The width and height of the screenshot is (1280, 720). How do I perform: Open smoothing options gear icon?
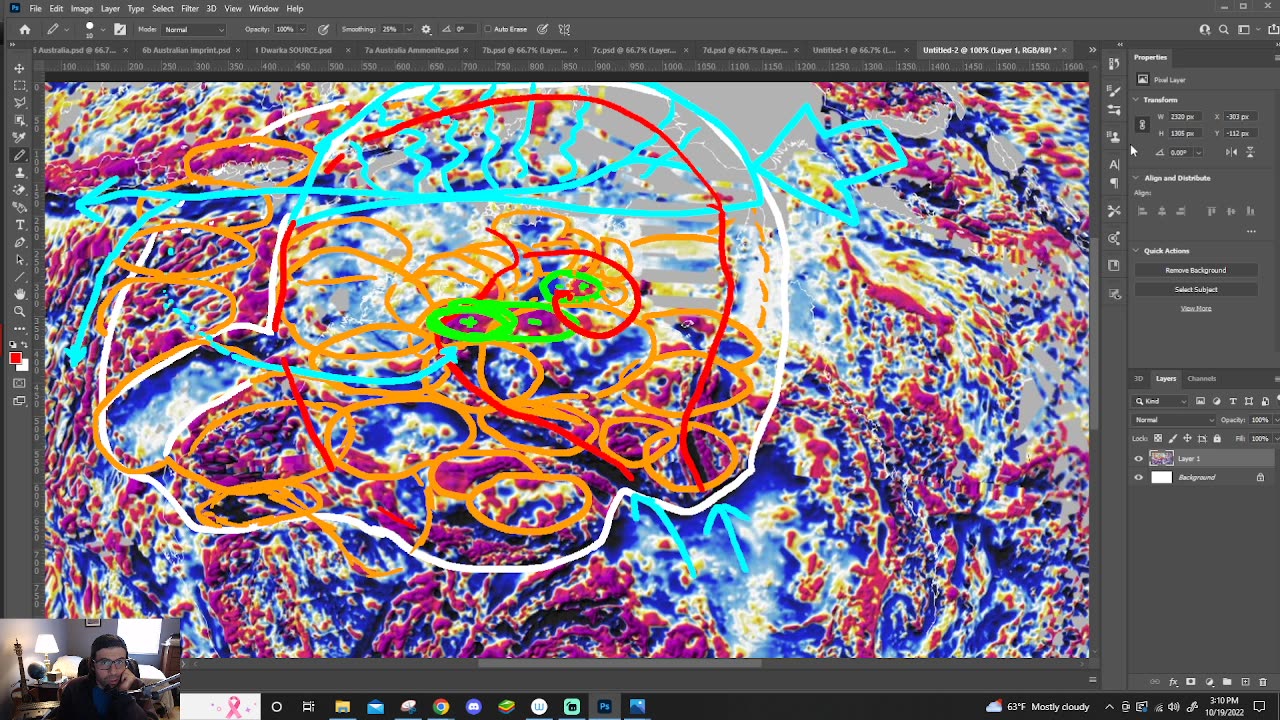tap(426, 29)
